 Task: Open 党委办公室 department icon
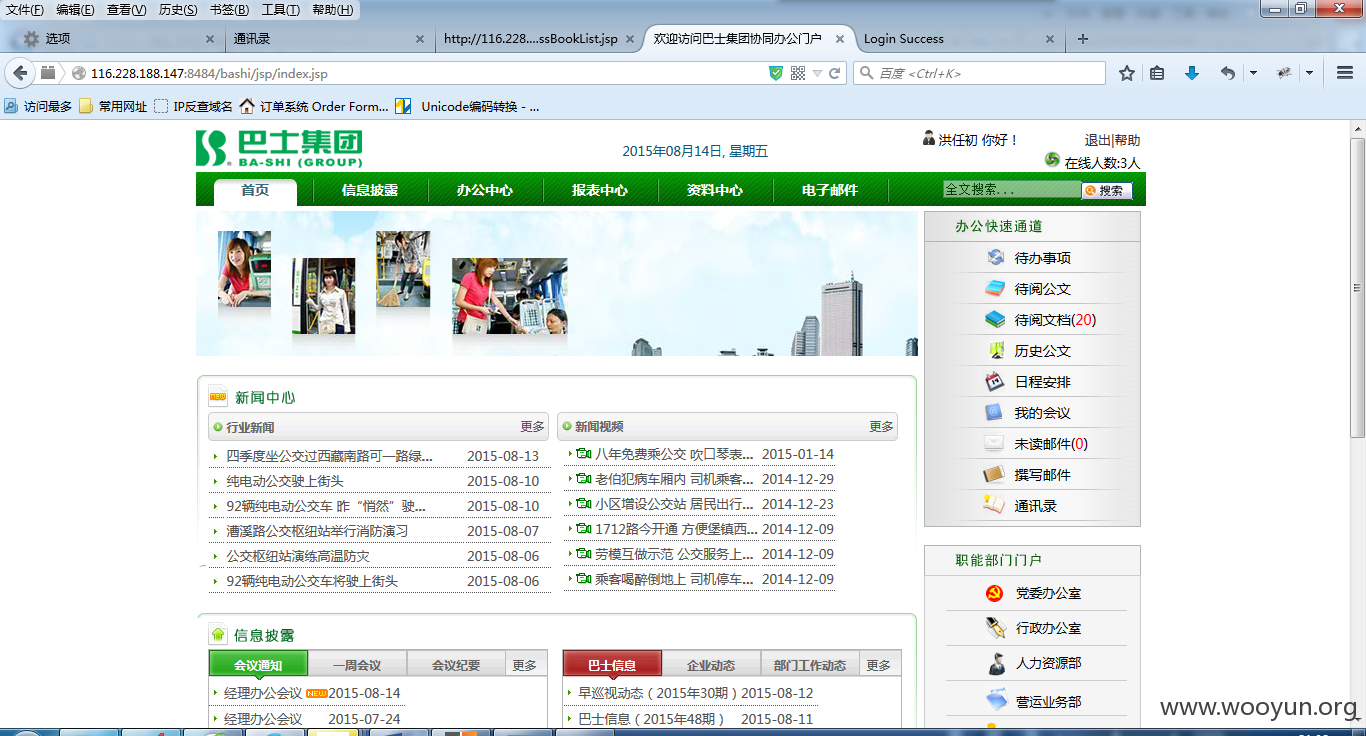point(995,593)
